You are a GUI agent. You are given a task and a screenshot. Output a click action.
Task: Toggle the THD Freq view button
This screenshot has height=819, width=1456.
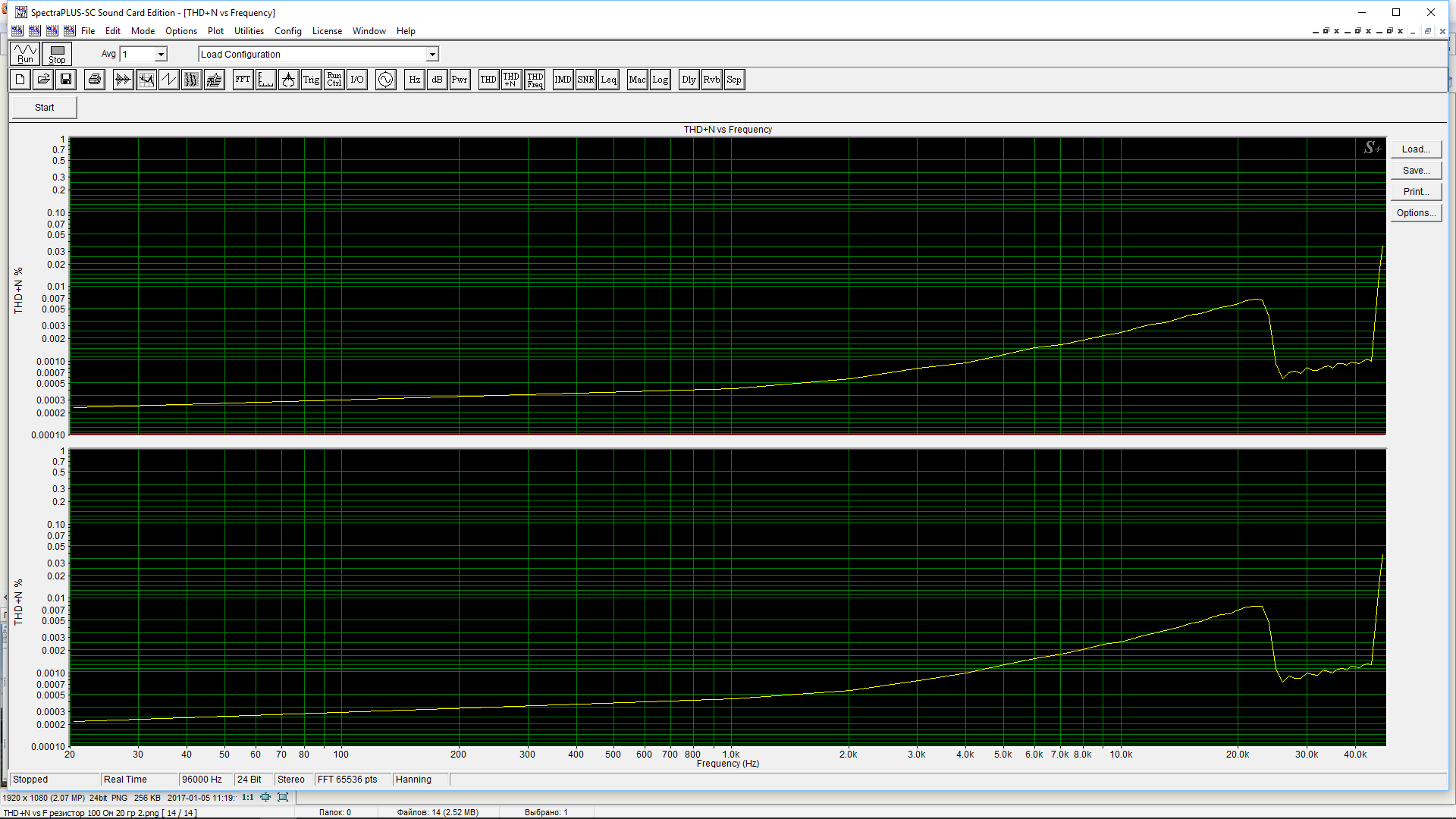[535, 80]
